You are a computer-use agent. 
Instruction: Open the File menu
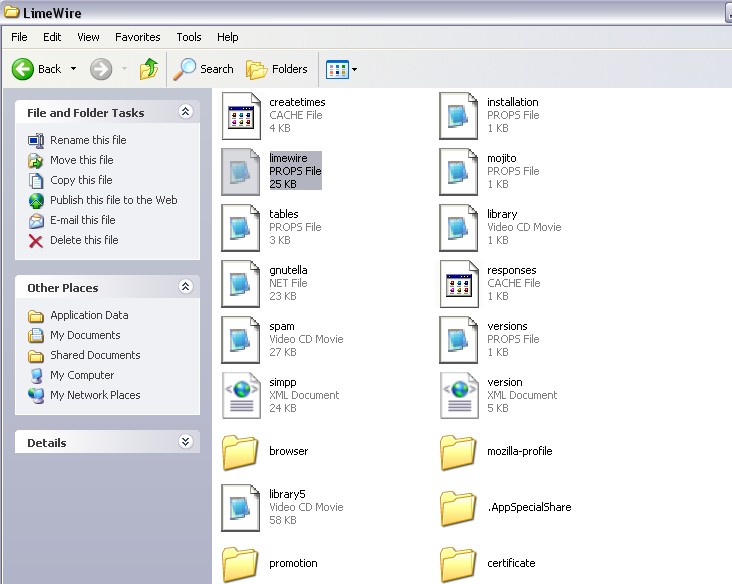(19, 37)
